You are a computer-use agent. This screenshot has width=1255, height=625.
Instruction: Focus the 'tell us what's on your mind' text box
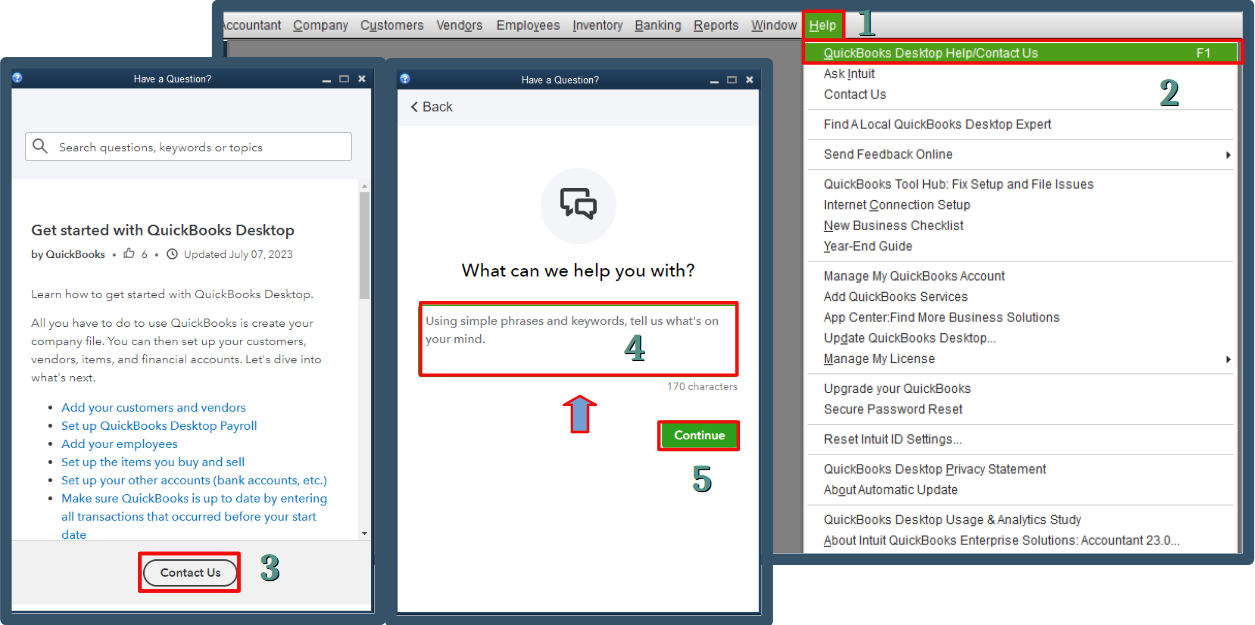coord(578,340)
